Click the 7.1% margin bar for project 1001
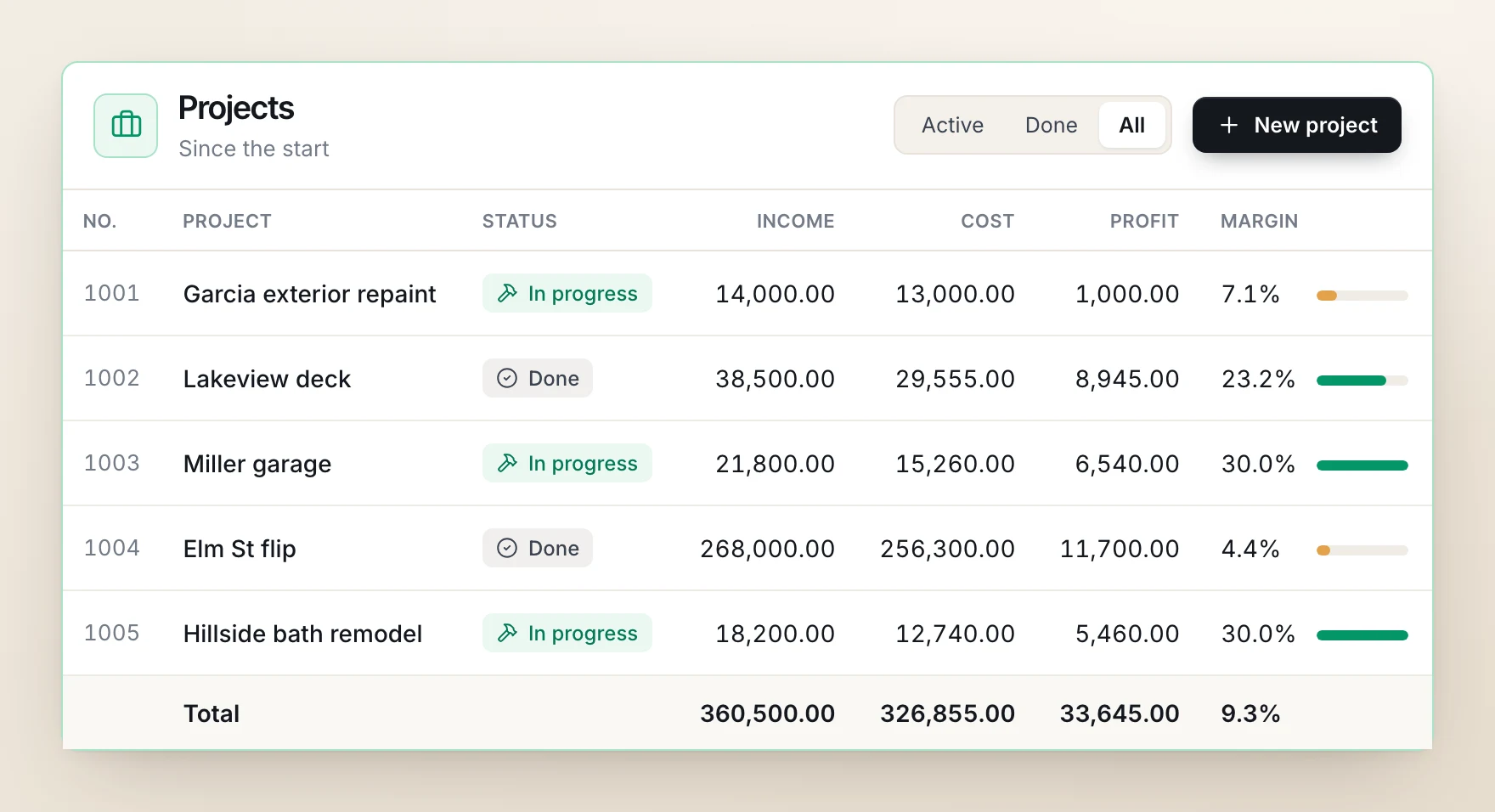This screenshot has width=1495, height=812. click(1362, 296)
